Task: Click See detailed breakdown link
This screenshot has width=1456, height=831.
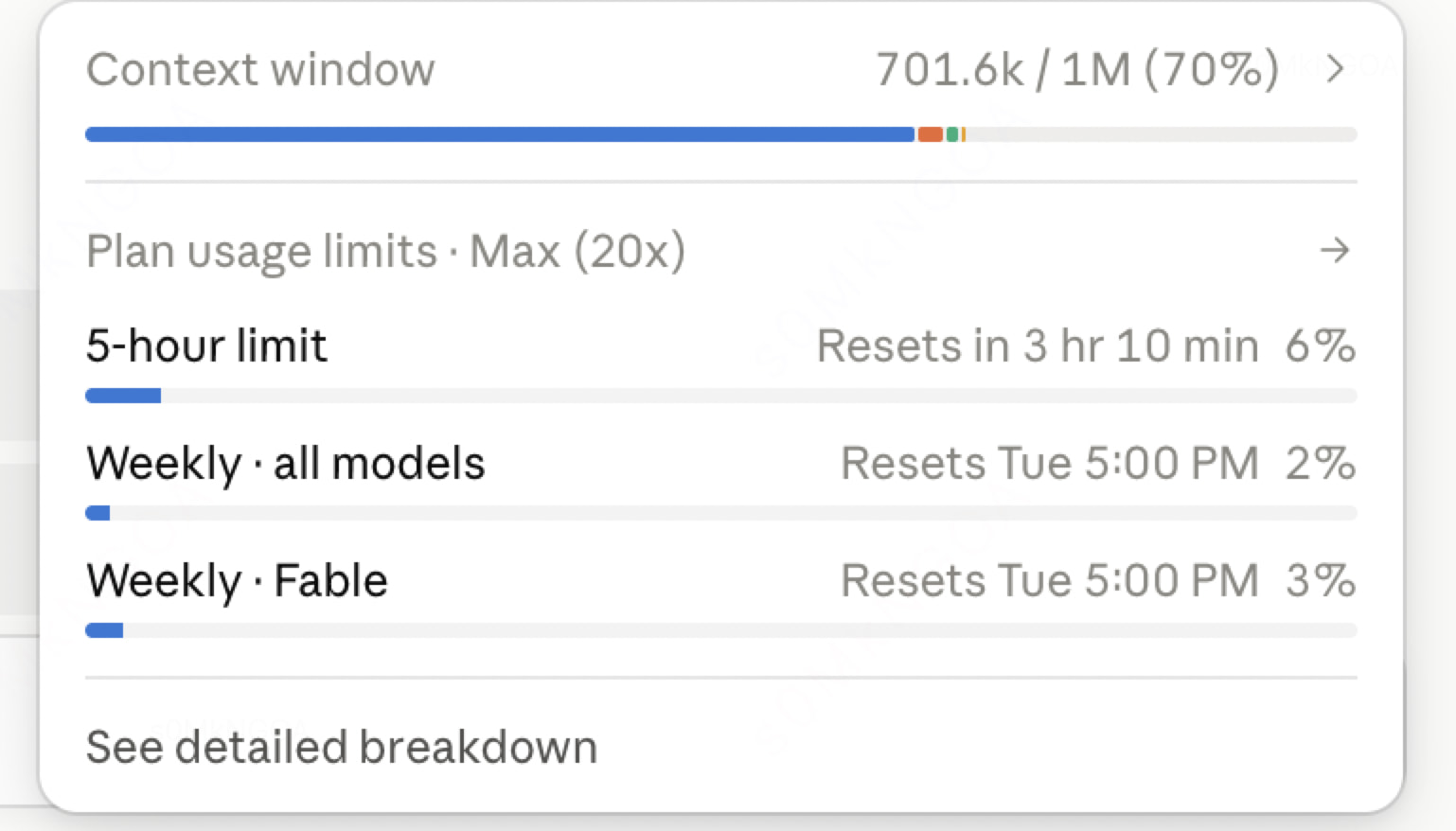Action: 342,748
